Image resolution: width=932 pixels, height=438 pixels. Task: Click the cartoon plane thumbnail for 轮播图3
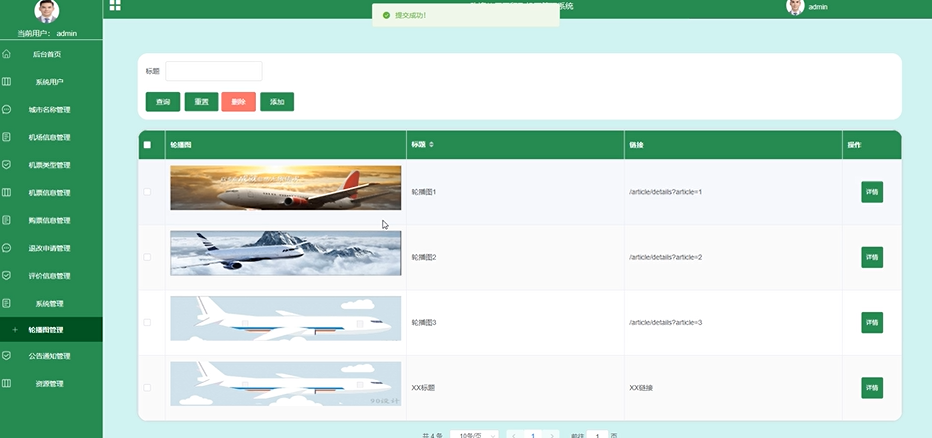point(286,319)
